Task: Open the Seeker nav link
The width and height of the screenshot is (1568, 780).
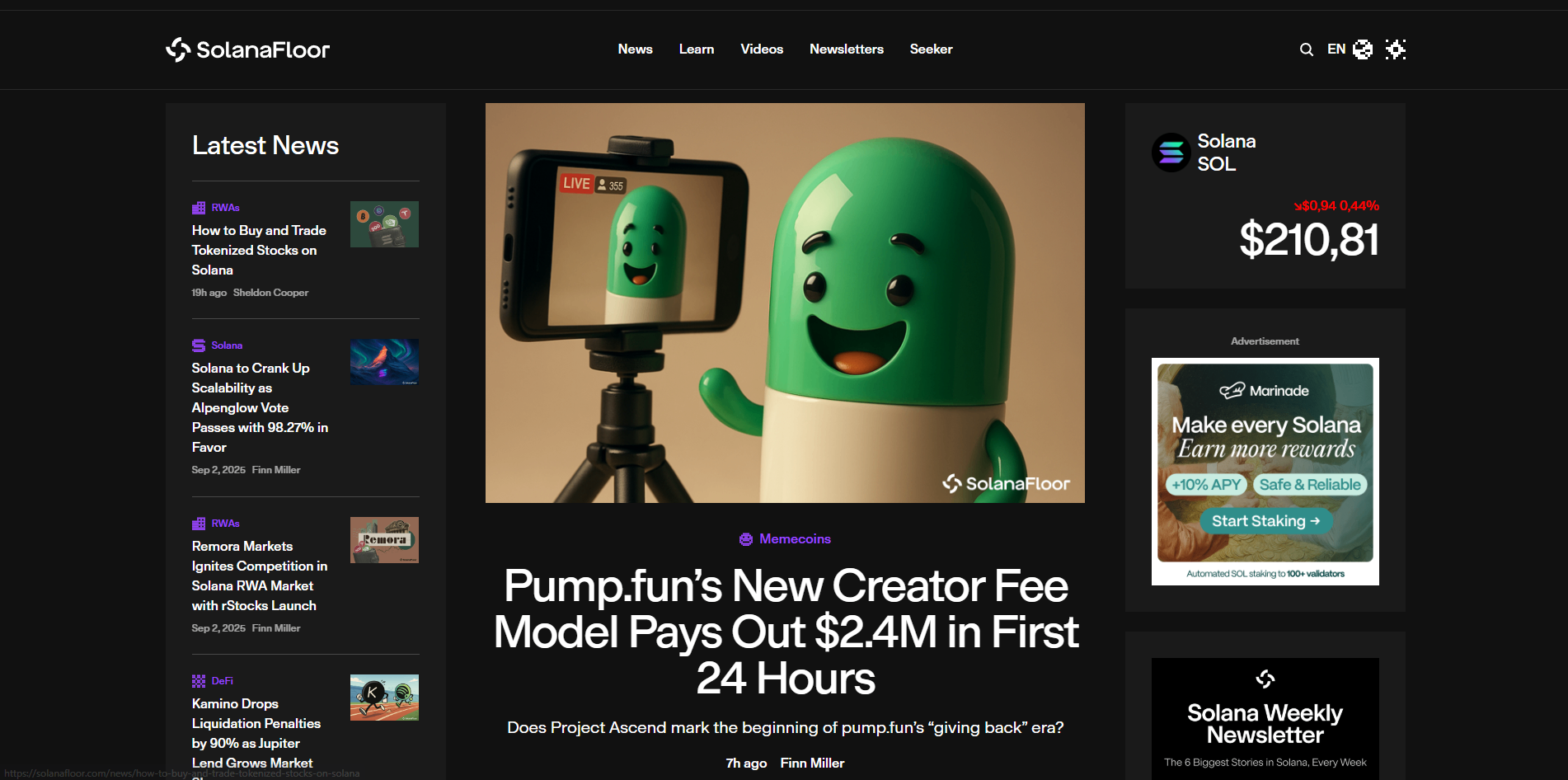Action: pos(931,49)
